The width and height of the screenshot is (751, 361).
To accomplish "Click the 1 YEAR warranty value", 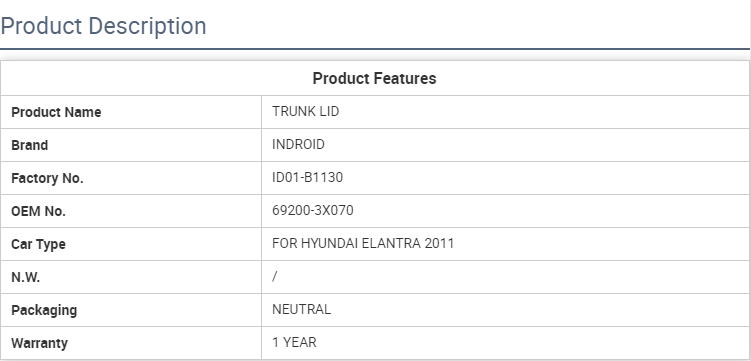I will coord(294,342).
